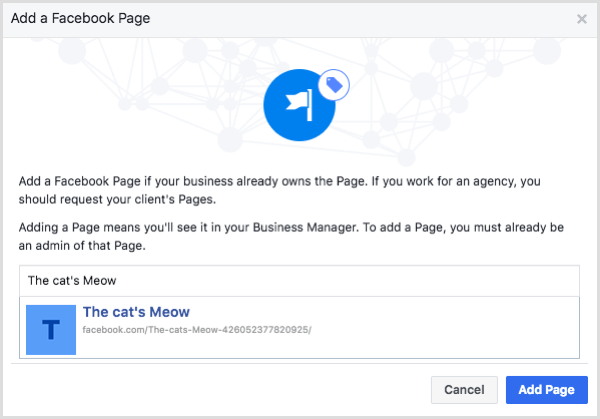The image size is (600, 419).
Task: Click the Add a Facebook Page title
Action: [x=80, y=18]
